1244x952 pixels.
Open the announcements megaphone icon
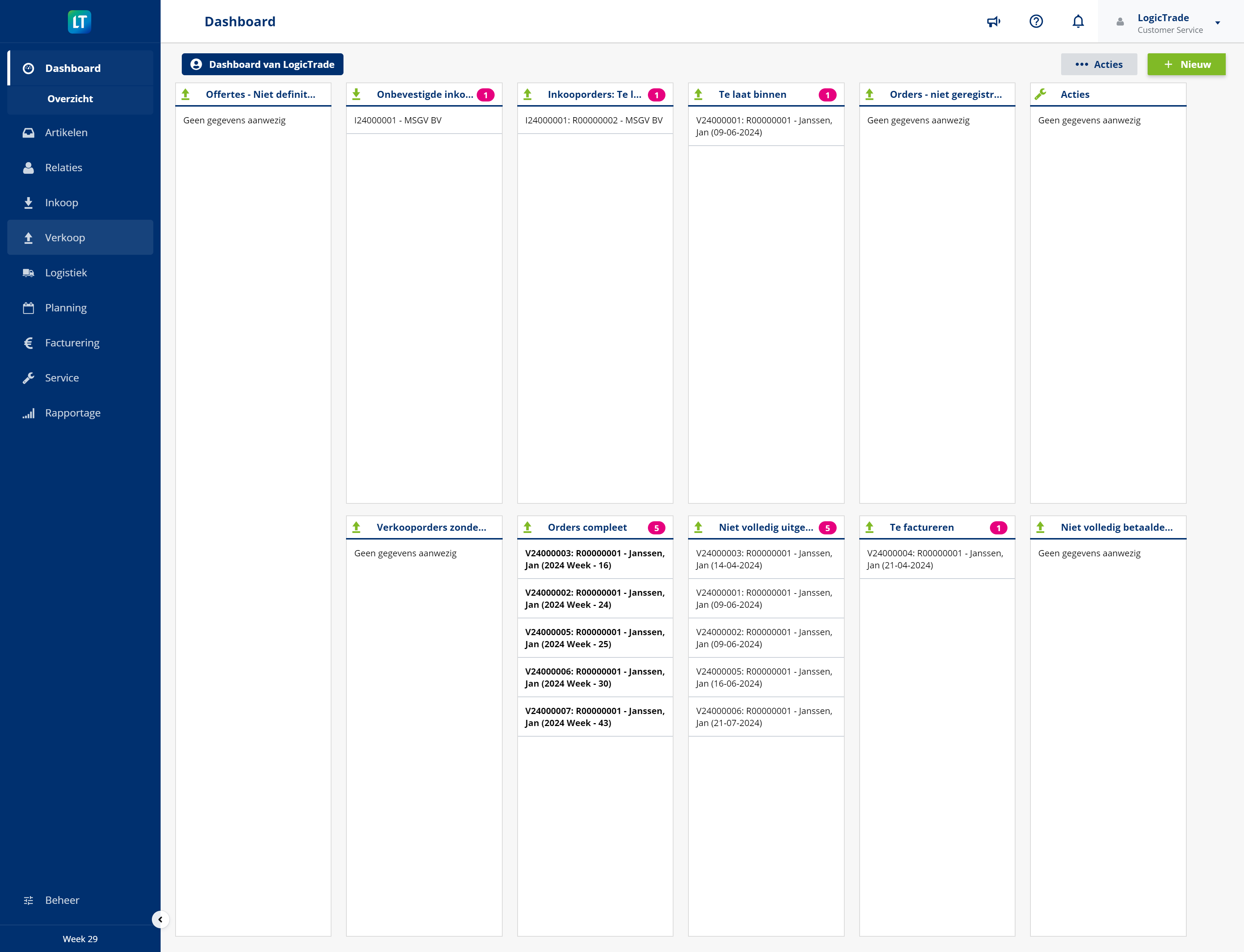pos(994,22)
